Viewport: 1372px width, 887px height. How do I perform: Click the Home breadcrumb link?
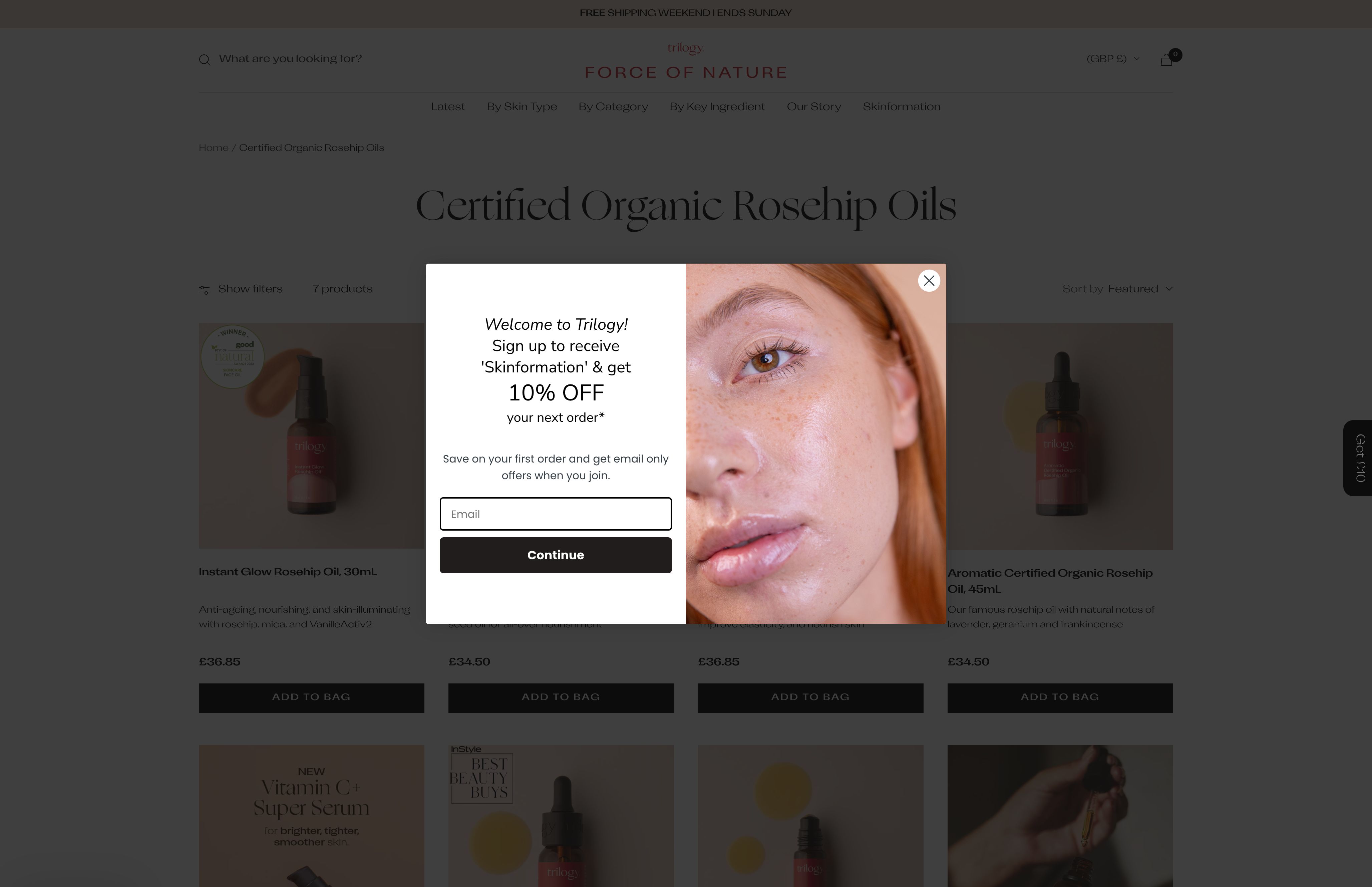214,147
